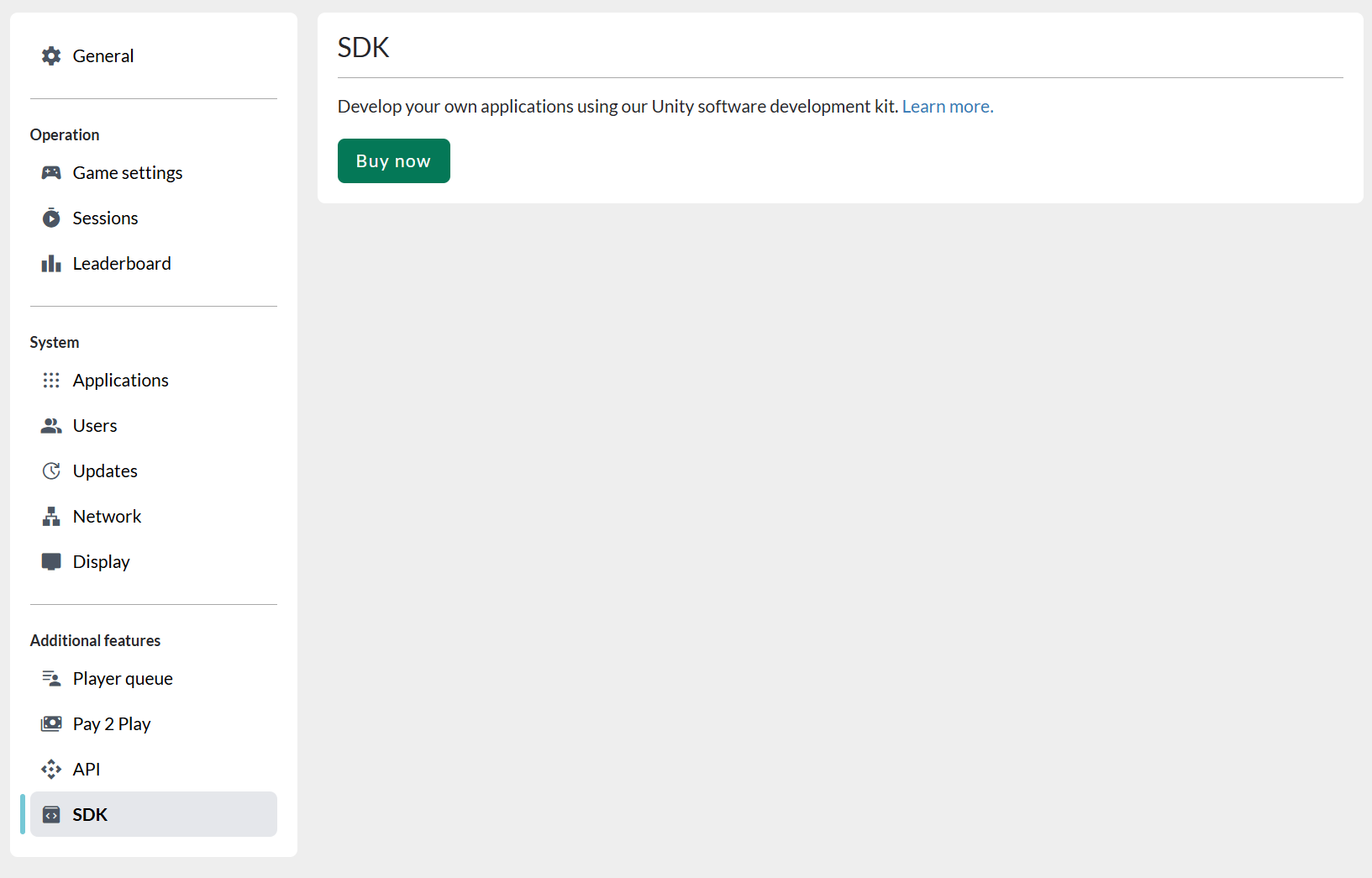Select the SDK code icon

click(x=51, y=814)
